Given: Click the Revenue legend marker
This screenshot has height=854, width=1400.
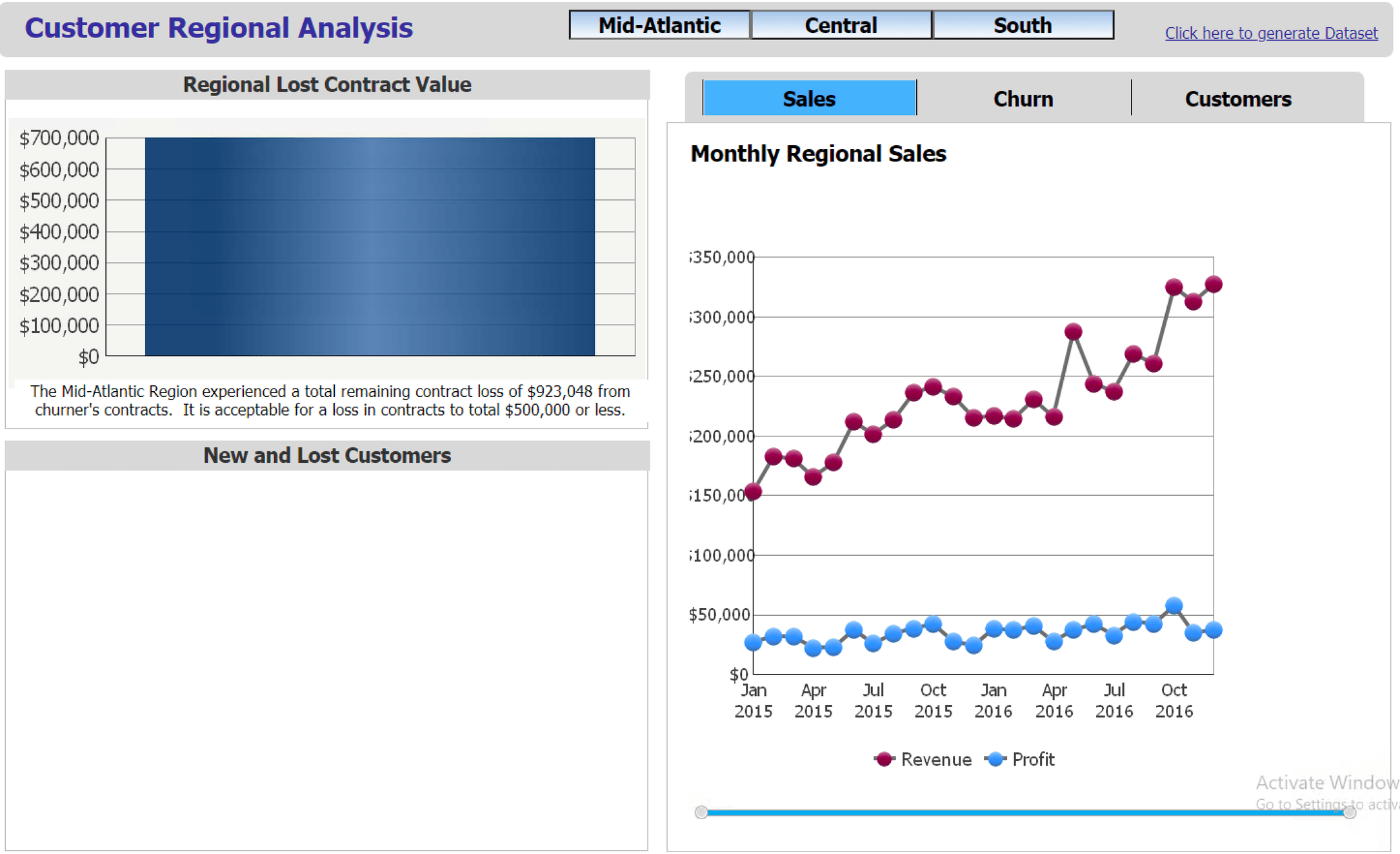Looking at the screenshot, I should click(x=885, y=759).
